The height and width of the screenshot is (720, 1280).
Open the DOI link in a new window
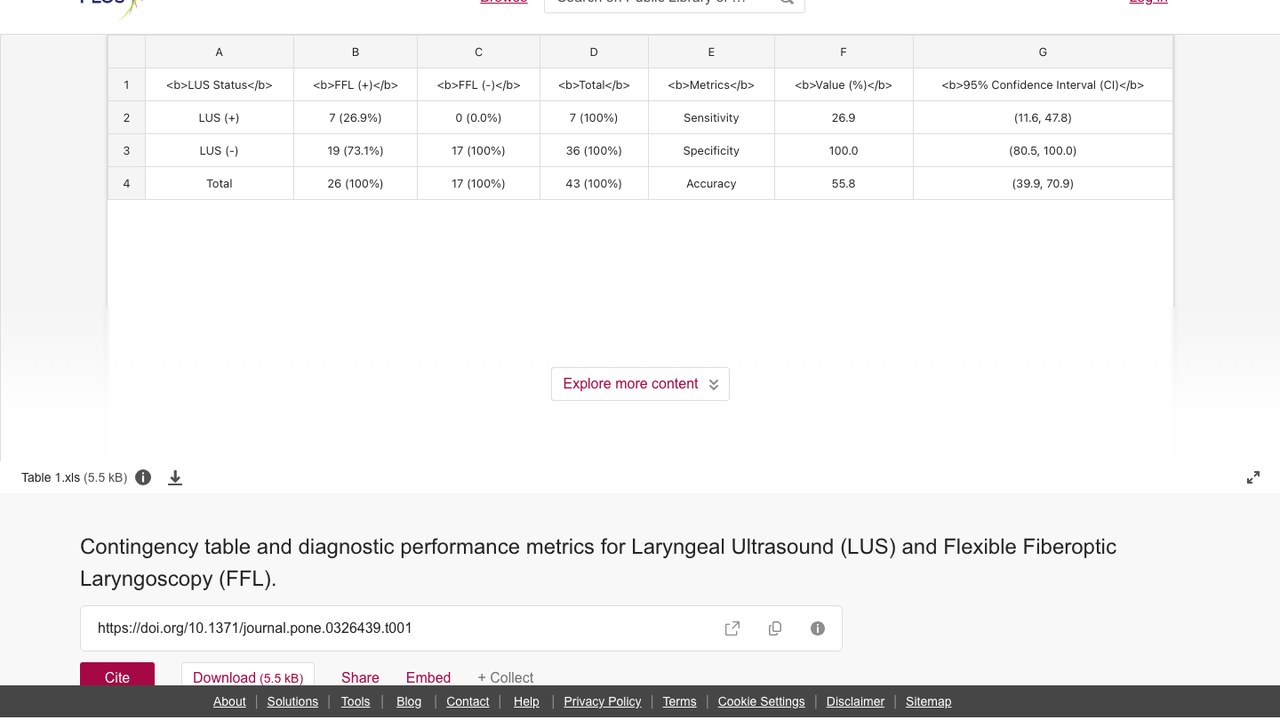point(732,628)
